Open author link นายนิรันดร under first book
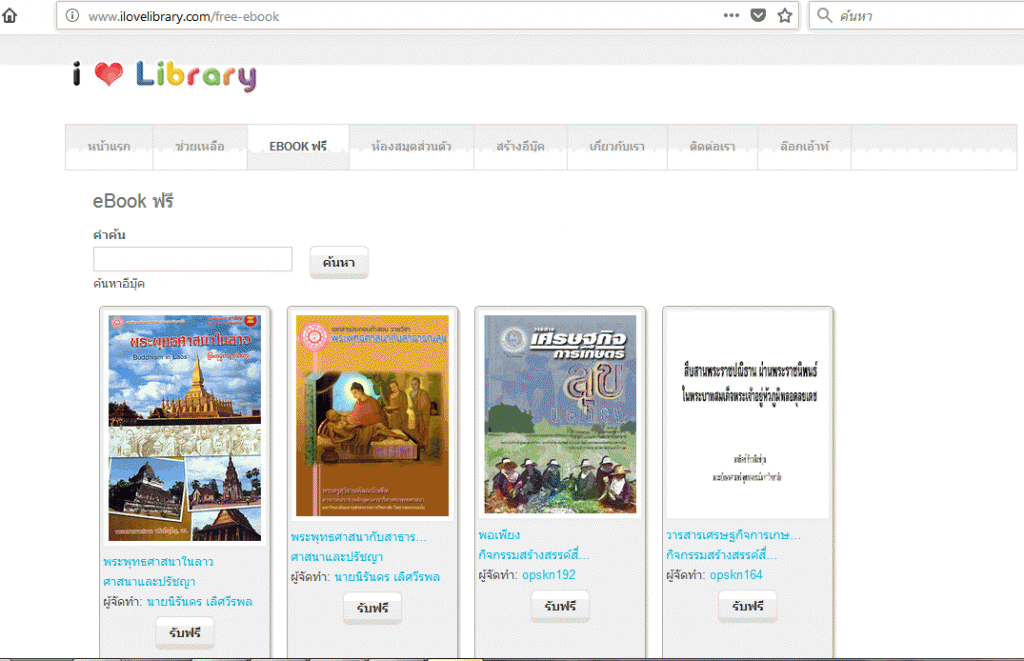 (x=200, y=602)
